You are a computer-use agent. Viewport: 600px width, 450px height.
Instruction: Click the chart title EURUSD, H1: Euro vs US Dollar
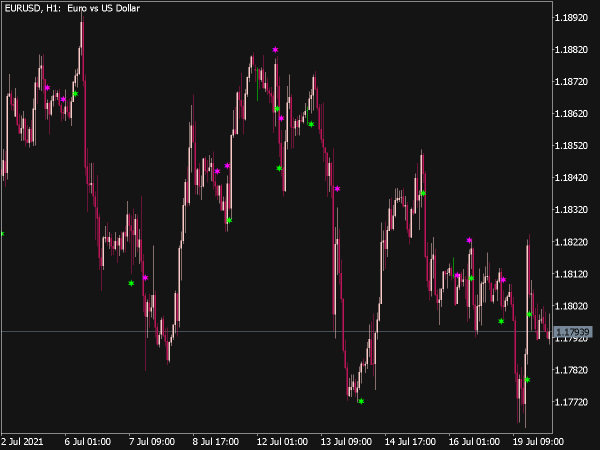click(x=72, y=8)
